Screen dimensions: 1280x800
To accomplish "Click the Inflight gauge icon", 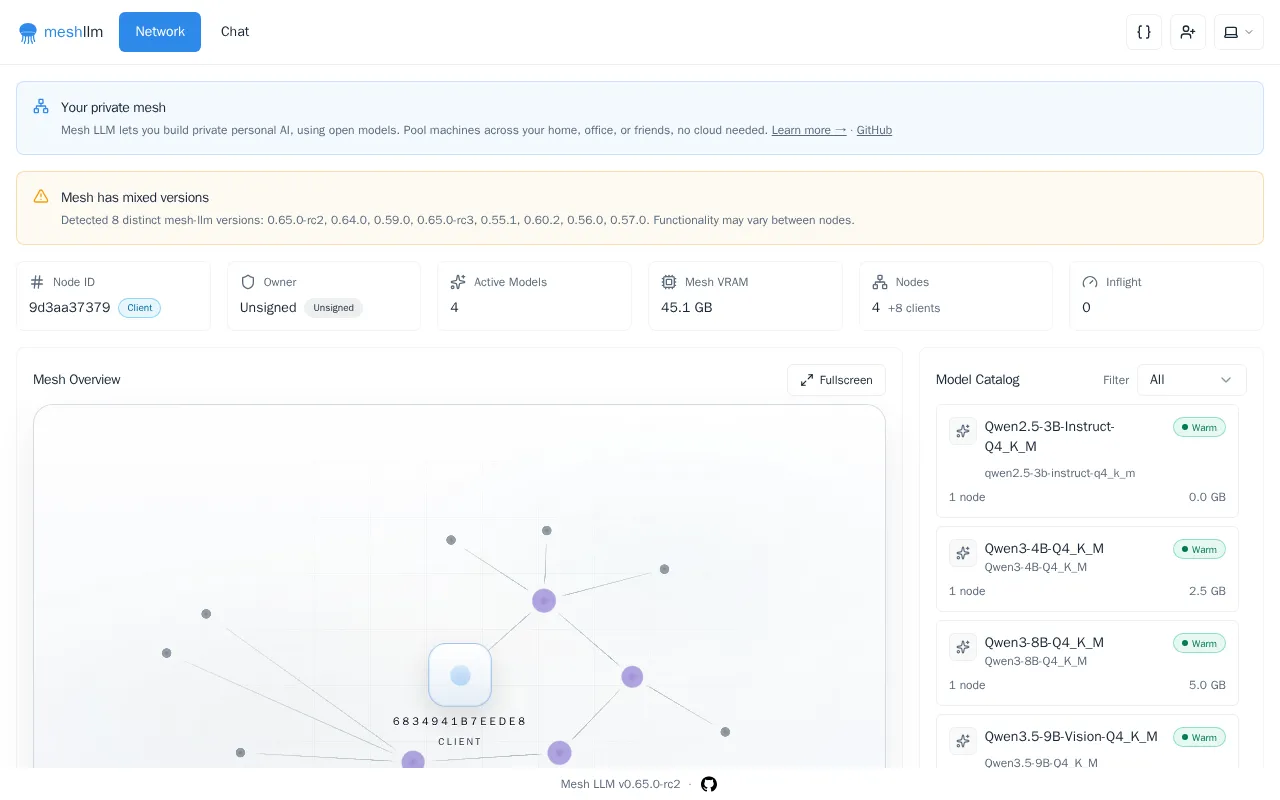I will click(1090, 282).
